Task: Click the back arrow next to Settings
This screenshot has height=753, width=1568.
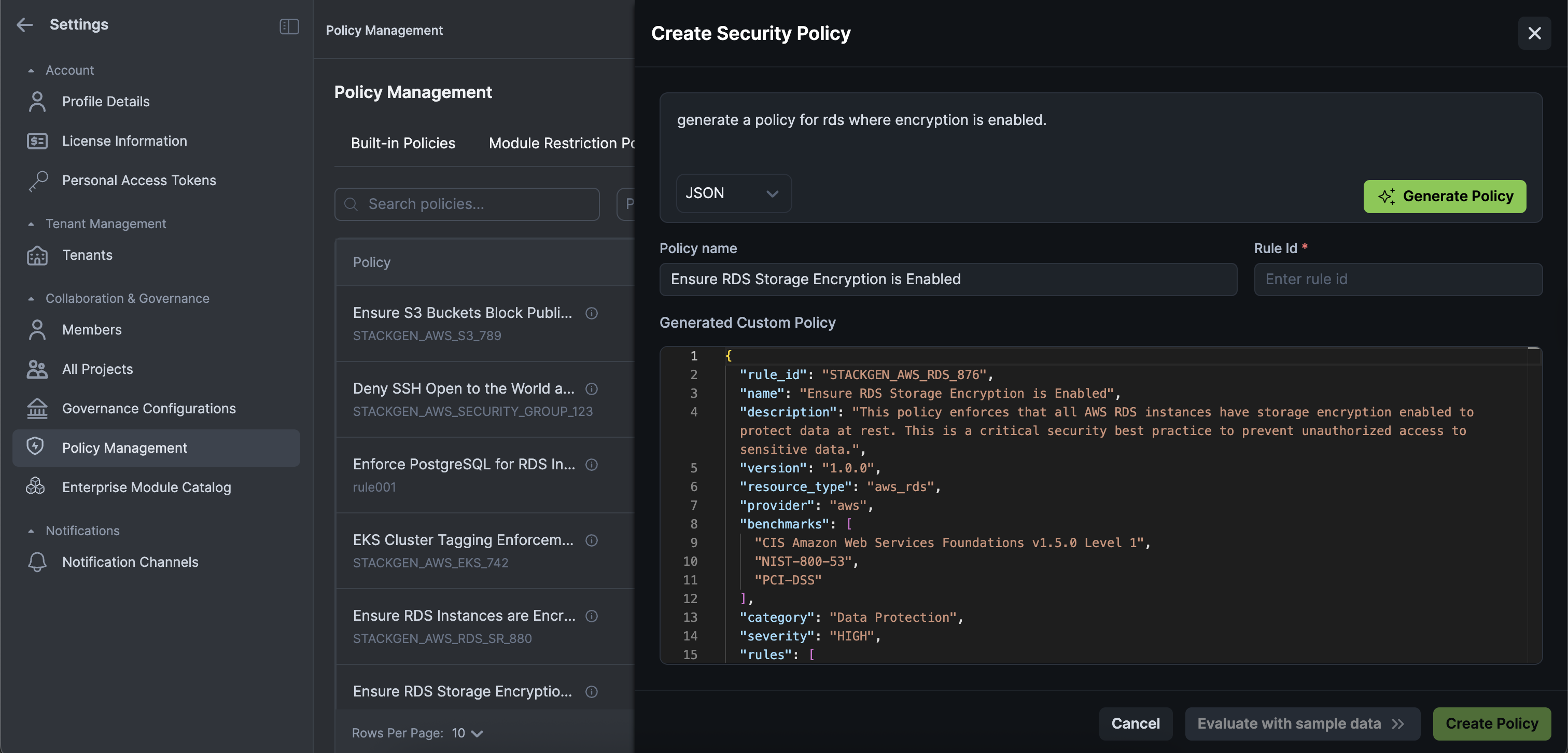Action: pyautogui.click(x=25, y=24)
